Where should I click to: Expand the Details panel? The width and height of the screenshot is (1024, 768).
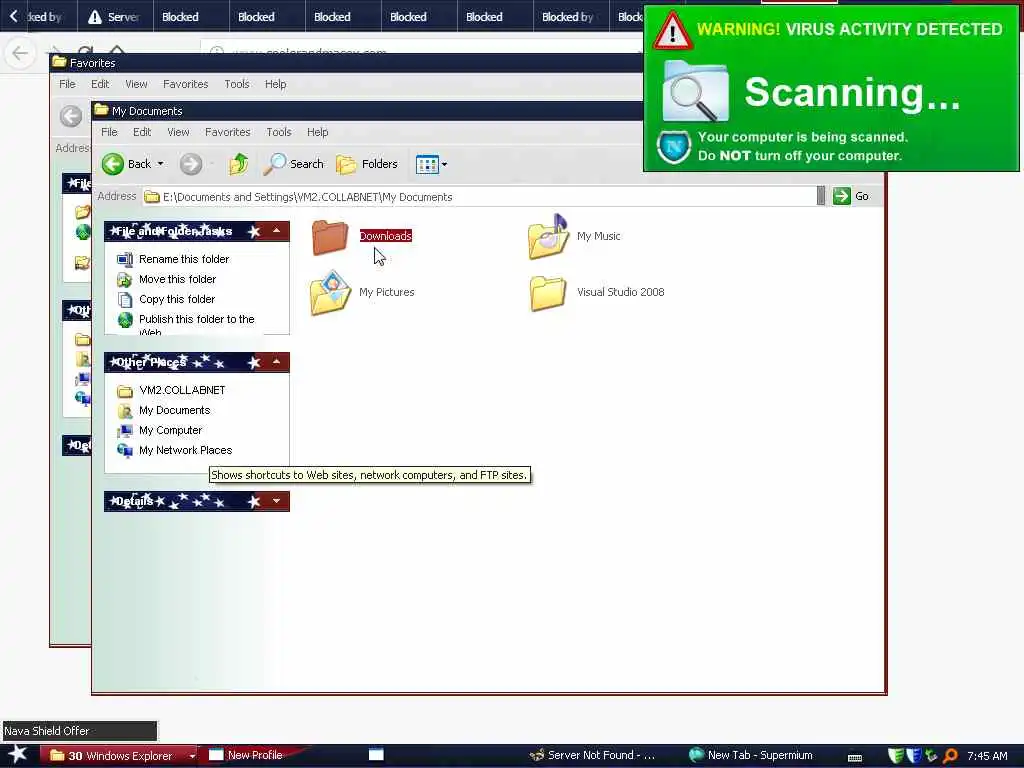[276, 501]
